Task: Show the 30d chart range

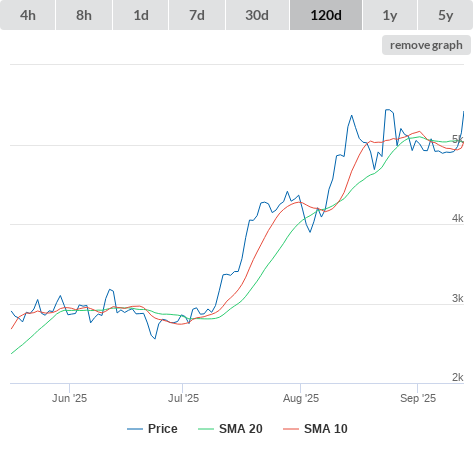Action: coord(257,15)
